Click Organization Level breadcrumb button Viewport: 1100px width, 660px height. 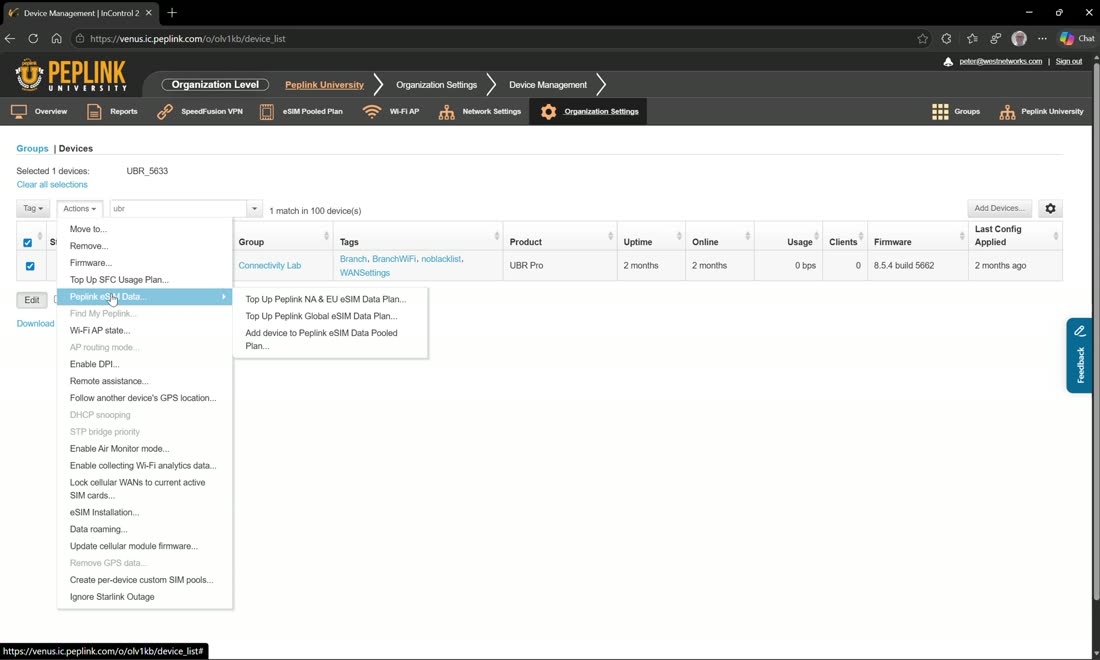215,85
